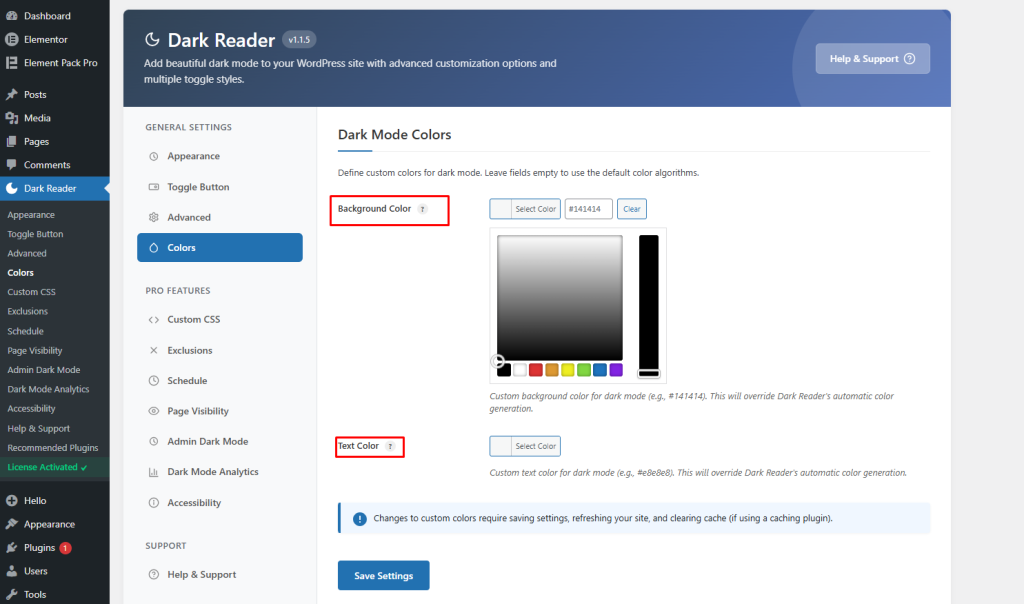The image size is (1024, 604).
Task: Open Help & Support in settings nav
Action: point(219,575)
